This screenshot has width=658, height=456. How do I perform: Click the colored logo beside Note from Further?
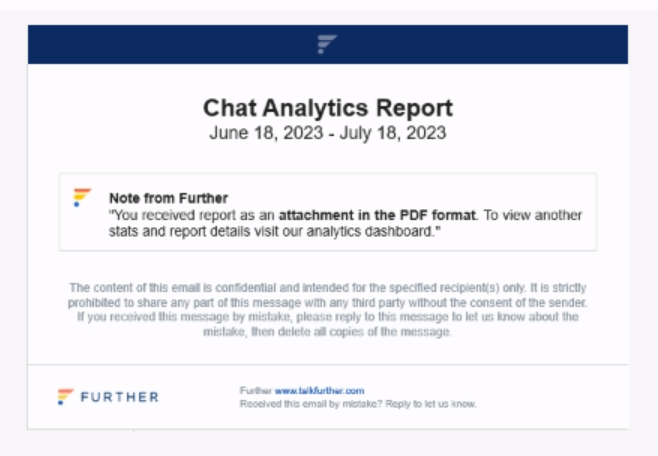(82, 197)
